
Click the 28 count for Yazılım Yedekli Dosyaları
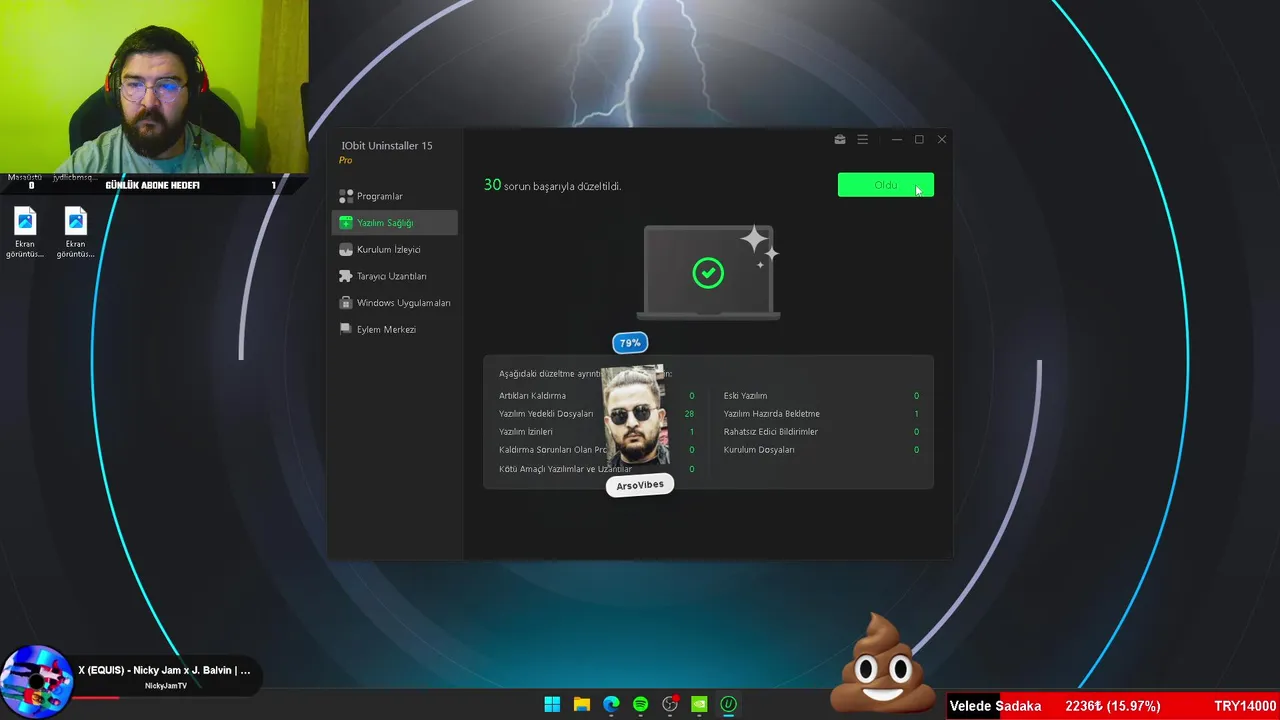point(689,414)
